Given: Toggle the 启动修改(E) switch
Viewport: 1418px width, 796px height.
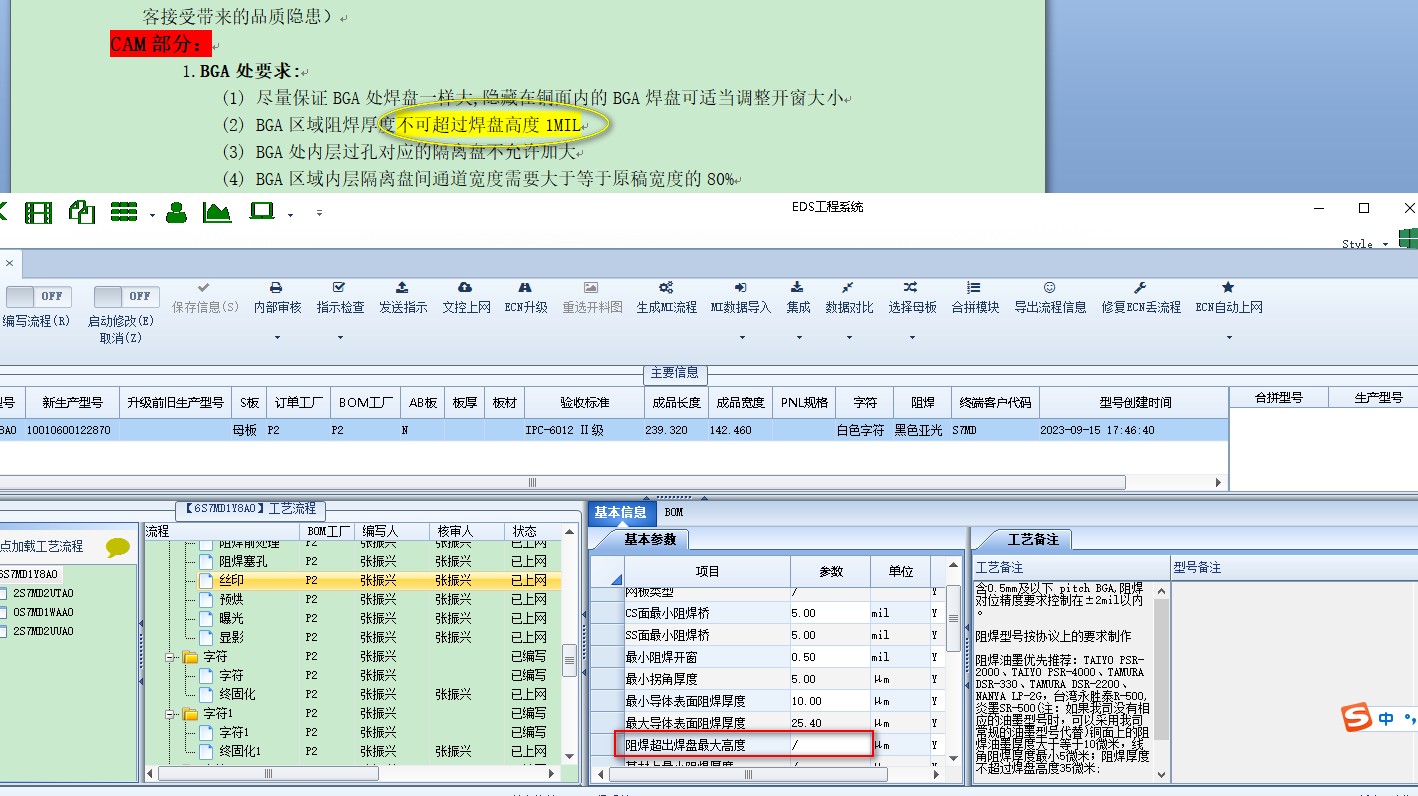Looking at the screenshot, I should [x=126, y=296].
